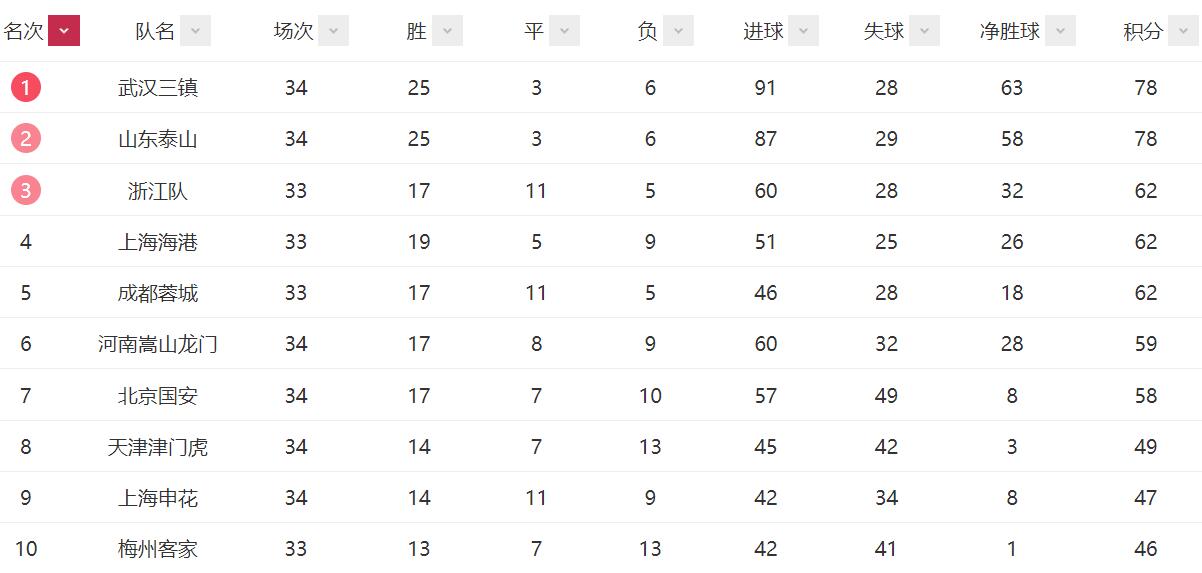Viewport: 1202px width, 573px height.
Task: Click the rank 3 badge icon
Action: (x=26, y=190)
